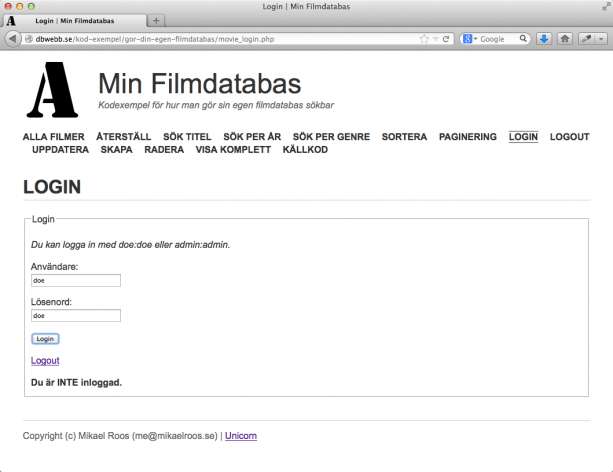The height and width of the screenshot is (472, 613).
Task: Click the site identity globe icon
Action: click(28, 39)
